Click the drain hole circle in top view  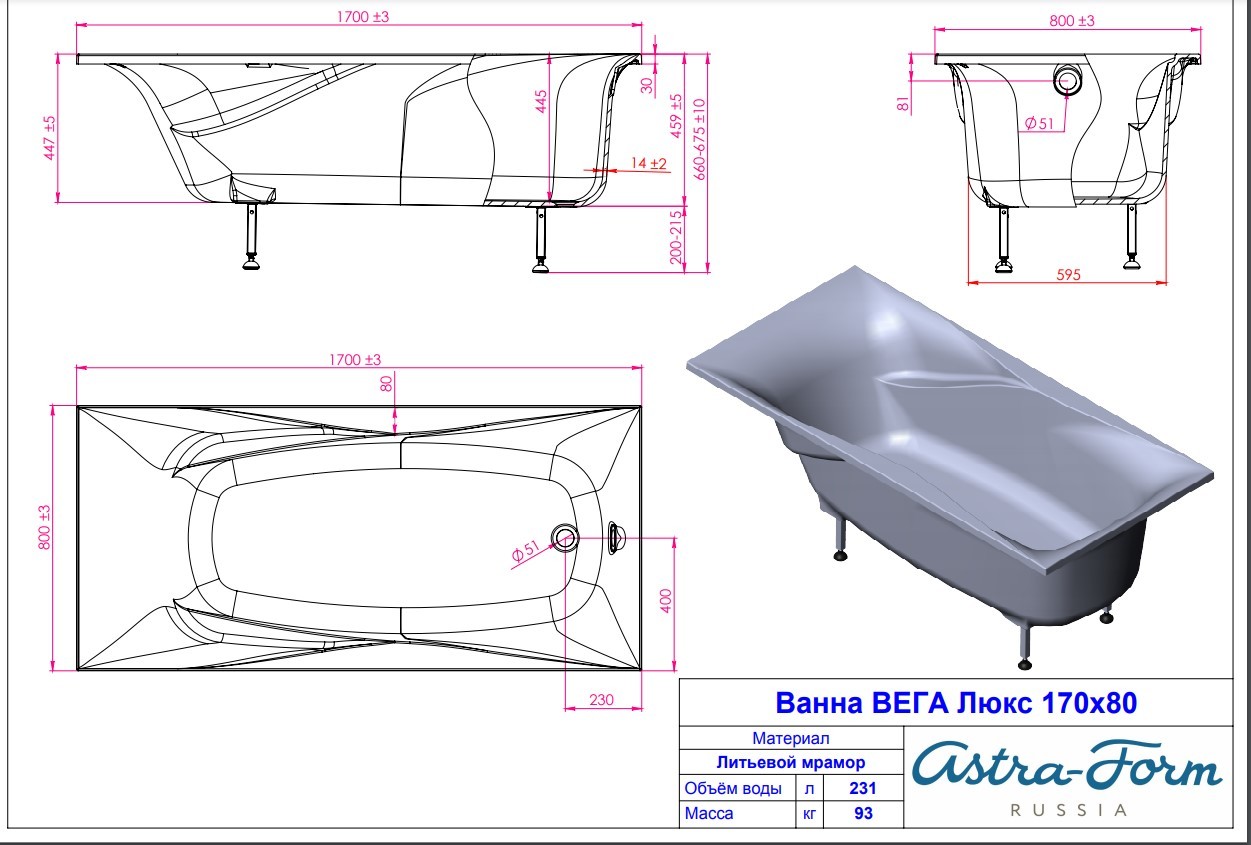click(x=564, y=538)
